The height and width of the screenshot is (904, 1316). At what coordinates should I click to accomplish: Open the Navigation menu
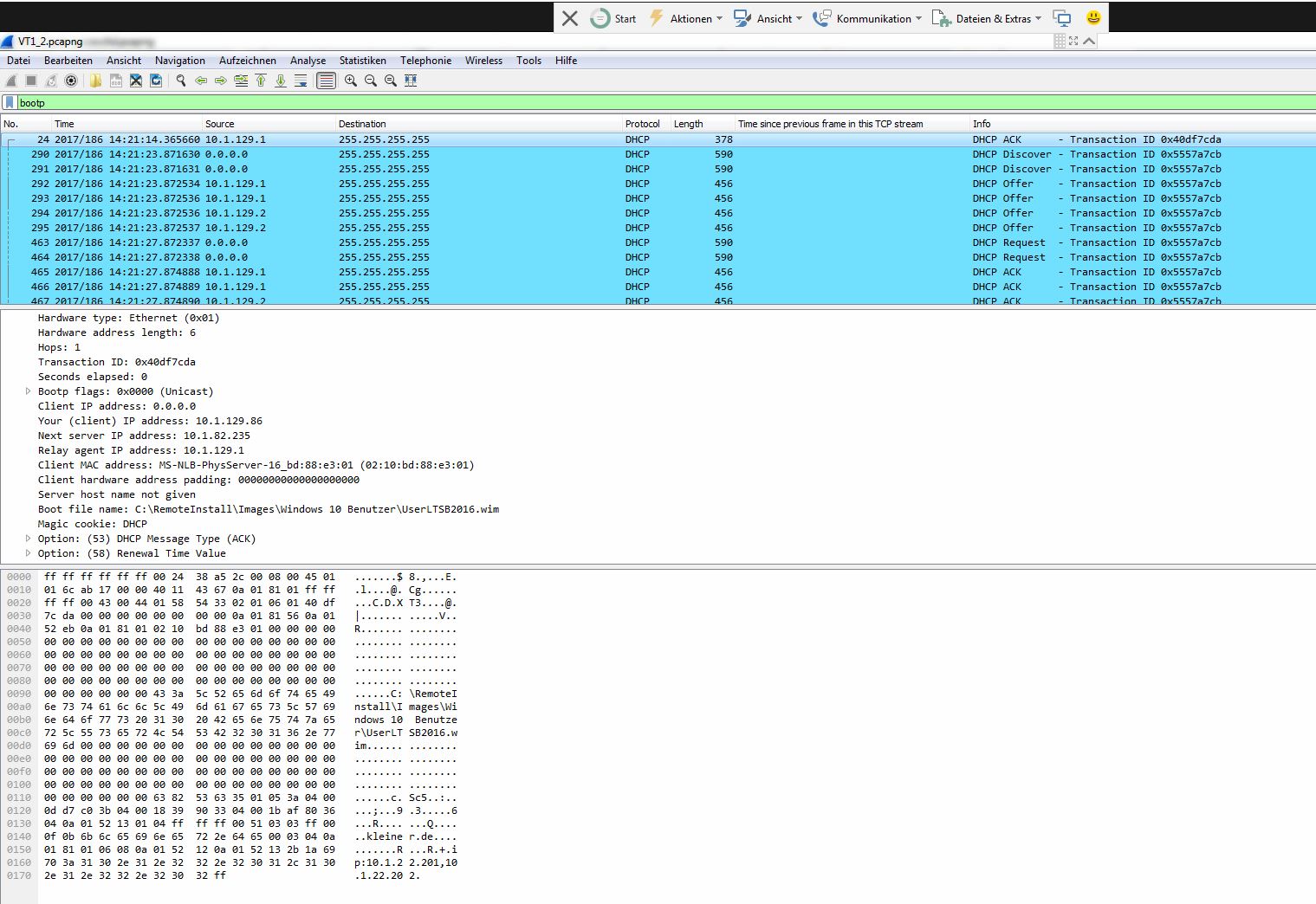tap(180, 61)
